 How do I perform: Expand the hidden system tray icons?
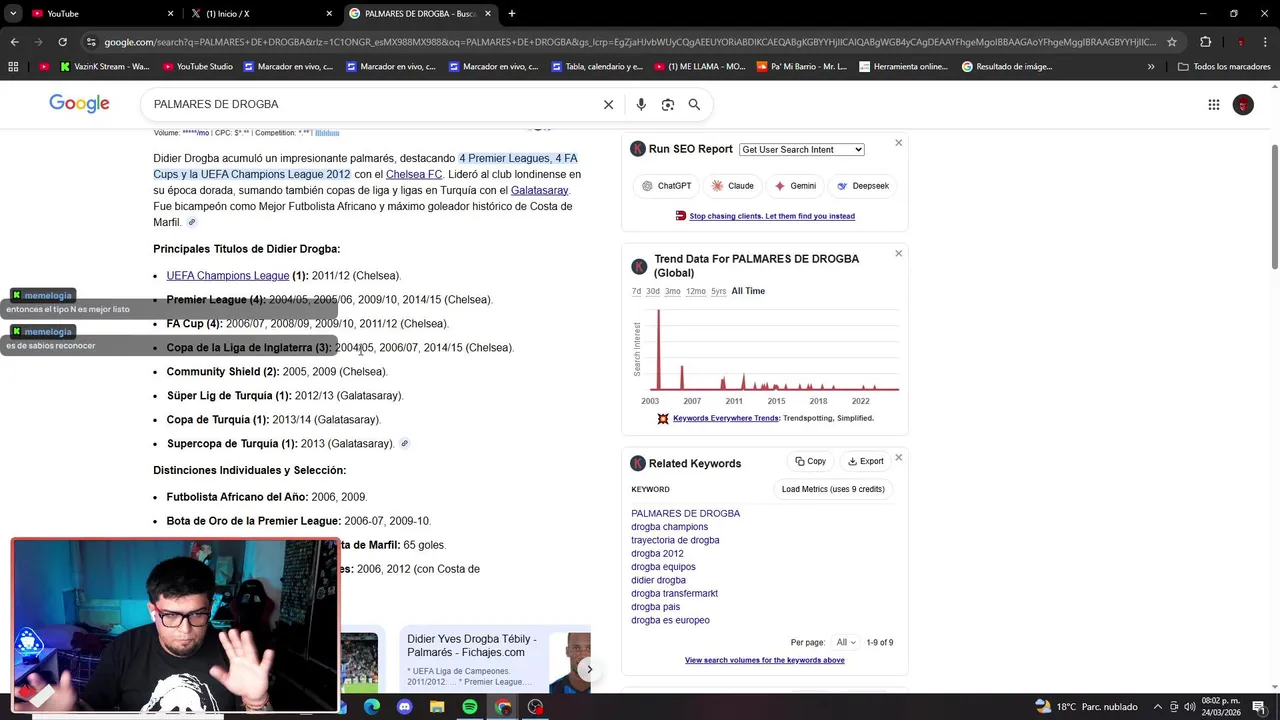click(1158, 707)
